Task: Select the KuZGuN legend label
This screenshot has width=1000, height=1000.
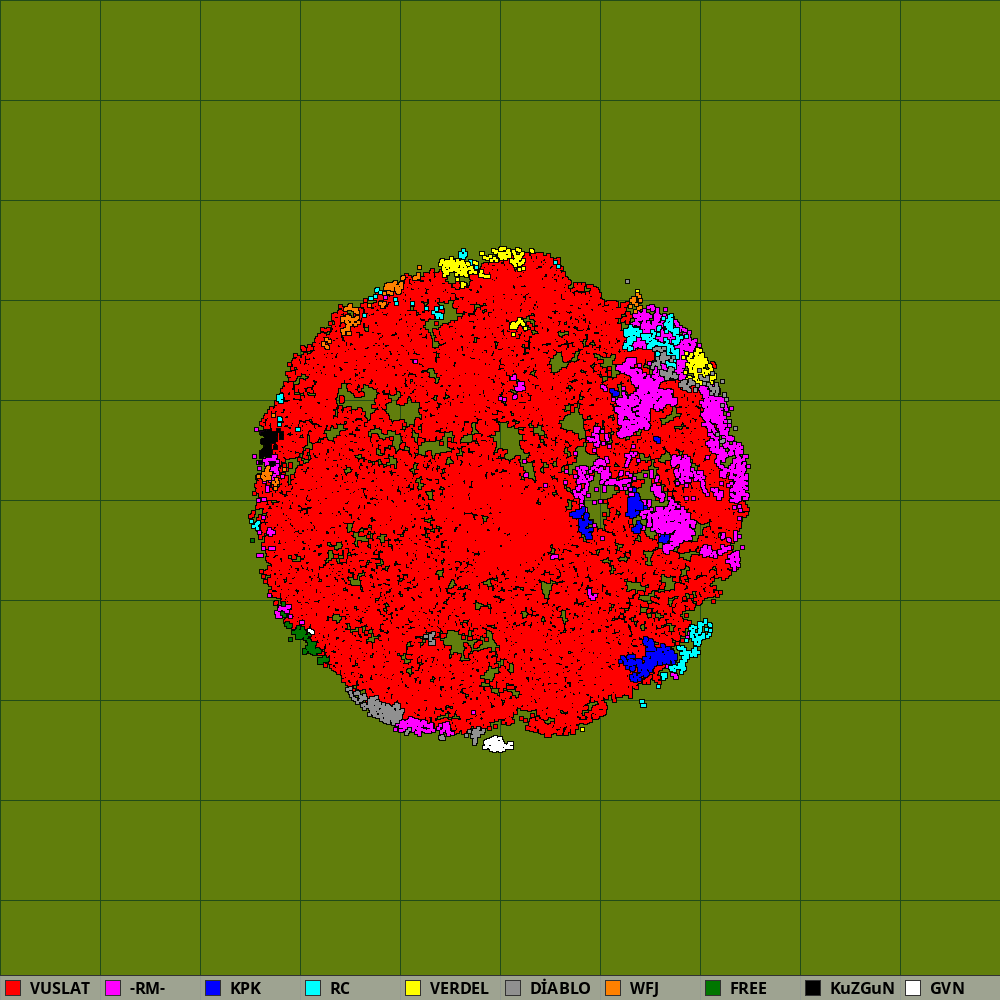Action: point(862,989)
